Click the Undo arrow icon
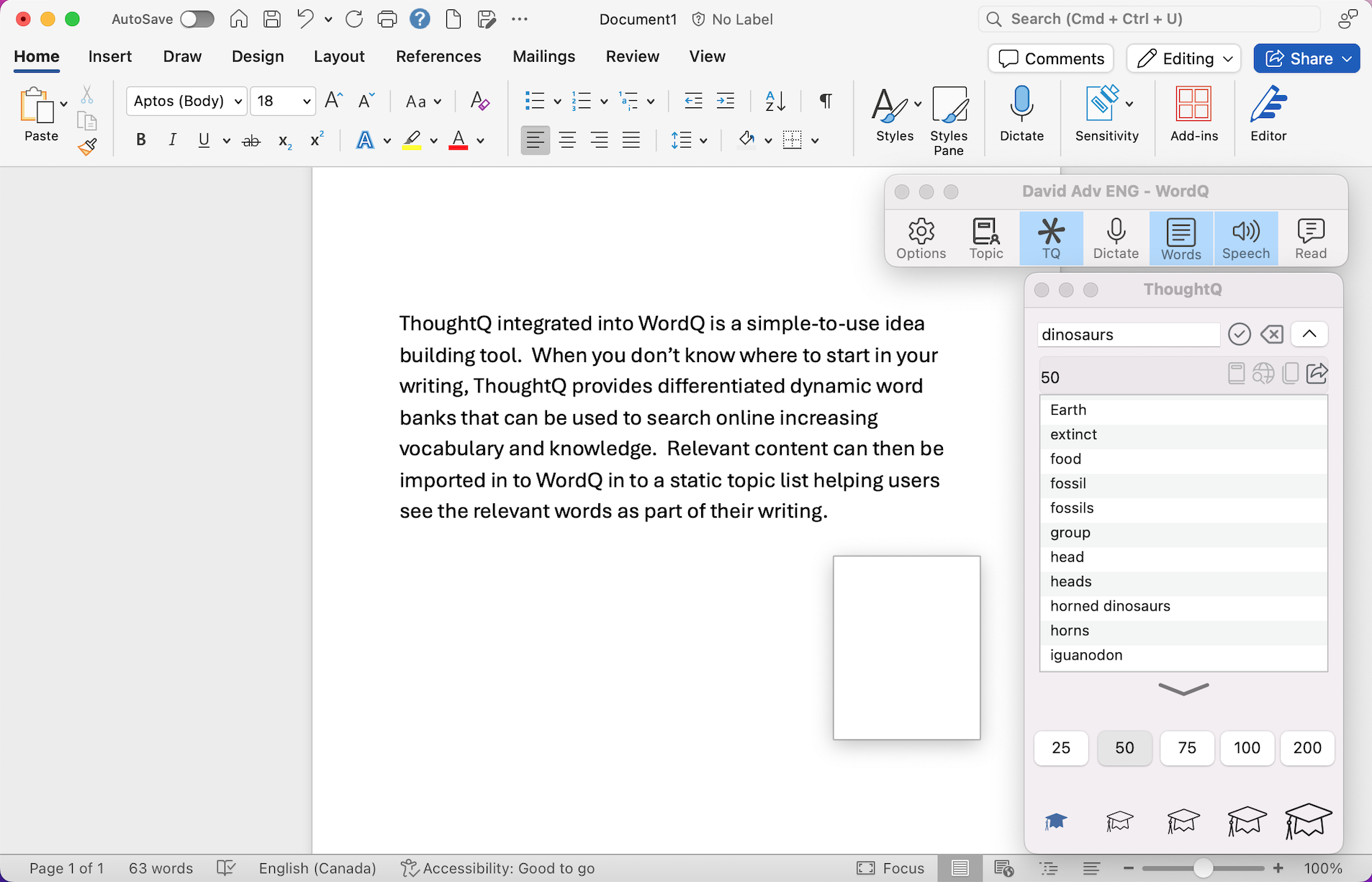The height and width of the screenshot is (882, 1372). pos(305,19)
